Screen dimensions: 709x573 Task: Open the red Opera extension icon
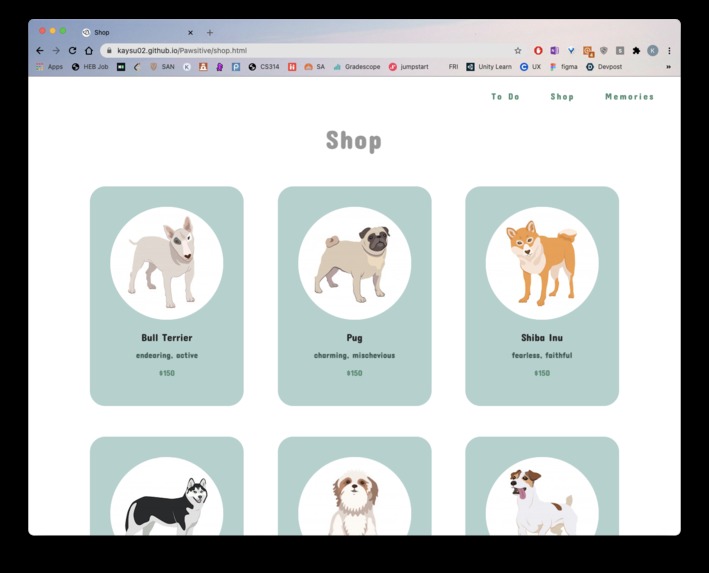538,51
